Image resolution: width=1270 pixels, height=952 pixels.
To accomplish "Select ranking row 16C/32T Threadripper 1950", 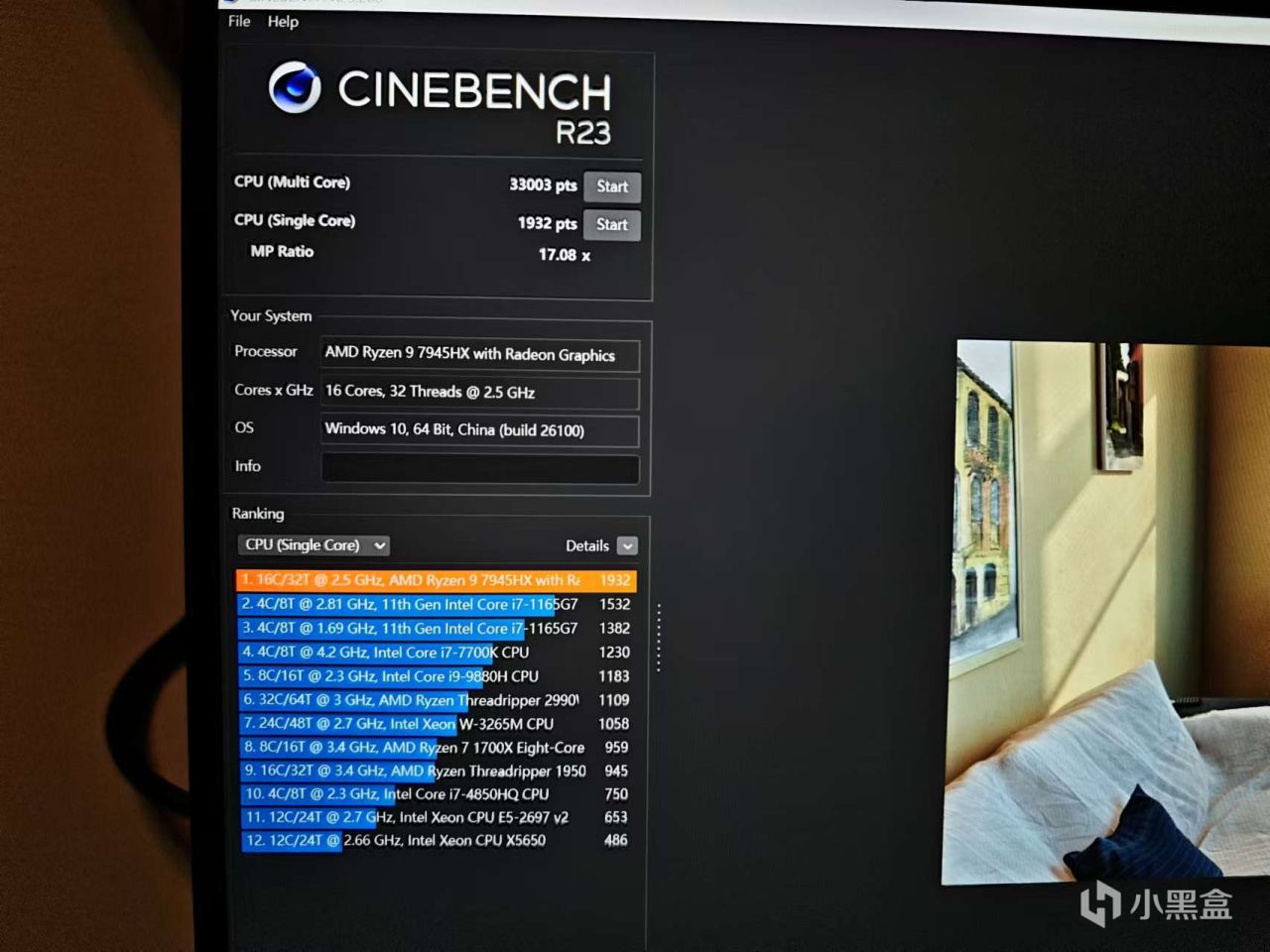I will coord(437,771).
